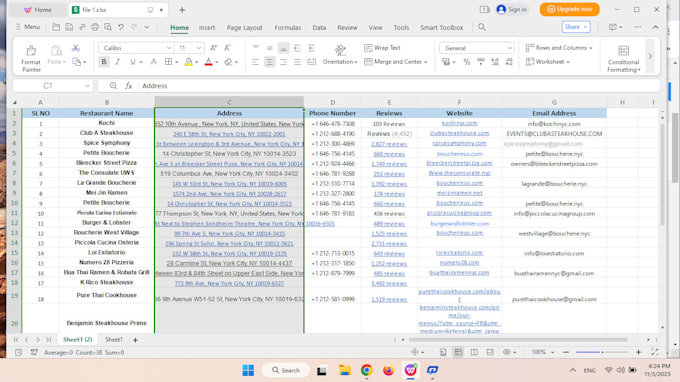Expand the quick access toolbar chevron
This screenshot has width=680, height=382.
147,27
